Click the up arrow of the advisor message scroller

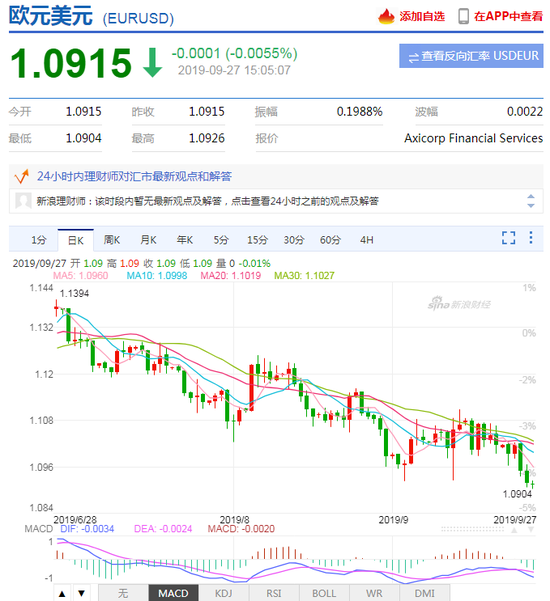coord(531,197)
